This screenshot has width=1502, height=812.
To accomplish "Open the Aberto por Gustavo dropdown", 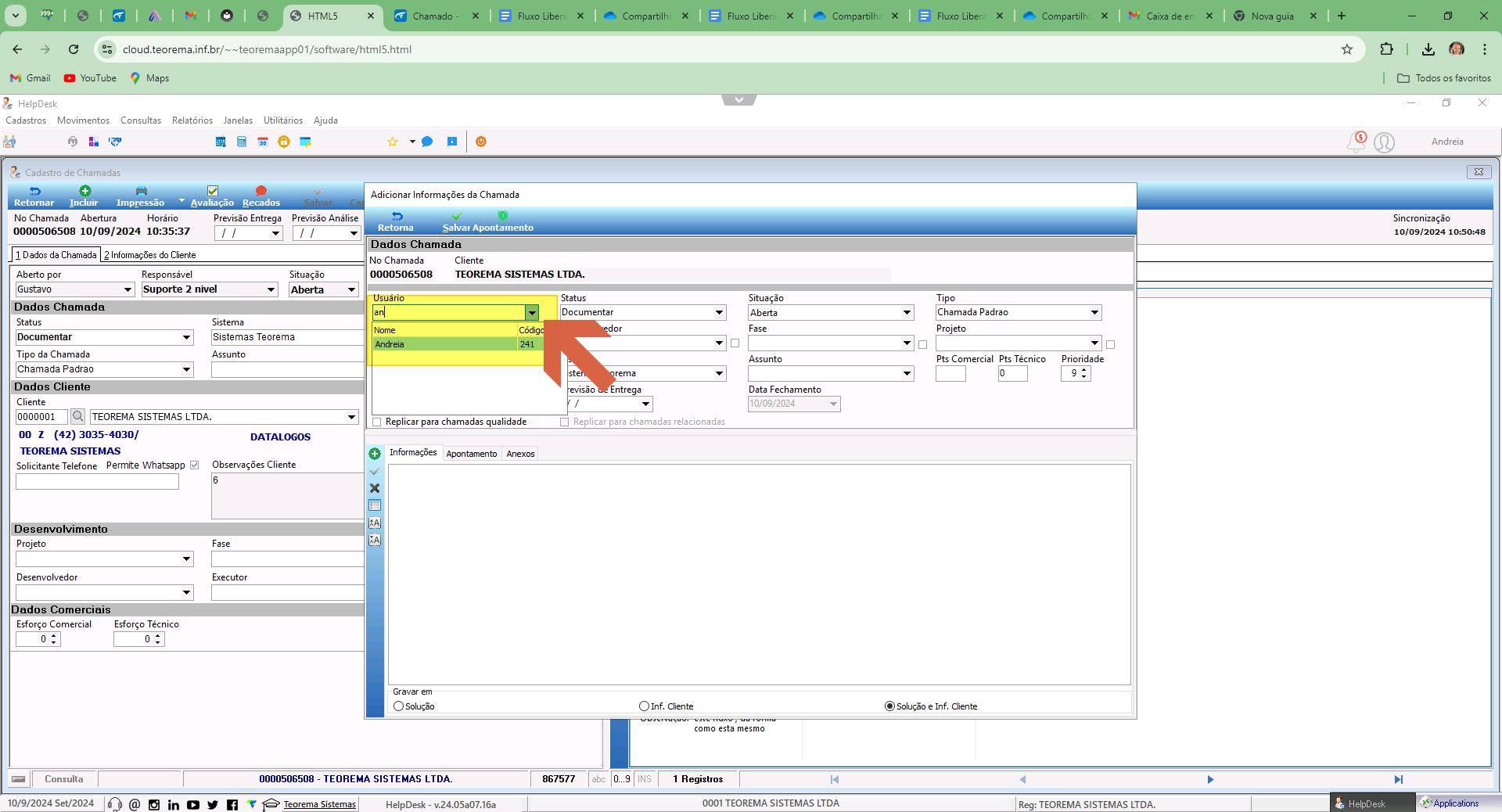I will 128,289.
